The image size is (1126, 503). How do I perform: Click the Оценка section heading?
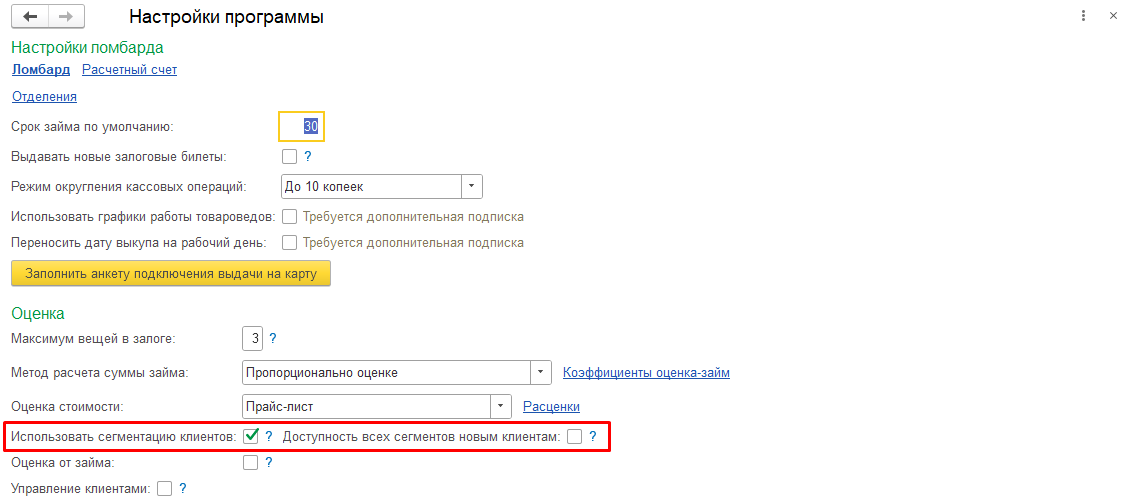[x=38, y=313]
